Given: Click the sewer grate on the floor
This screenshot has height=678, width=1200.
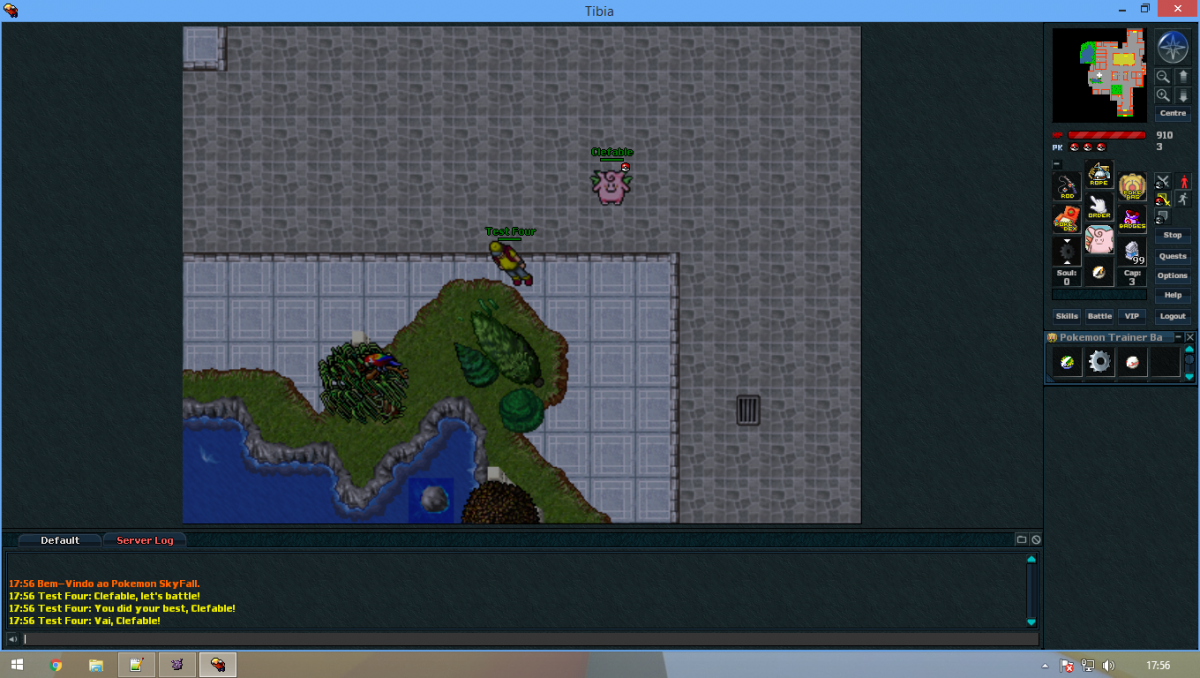Looking at the screenshot, I should pos(748,410).
